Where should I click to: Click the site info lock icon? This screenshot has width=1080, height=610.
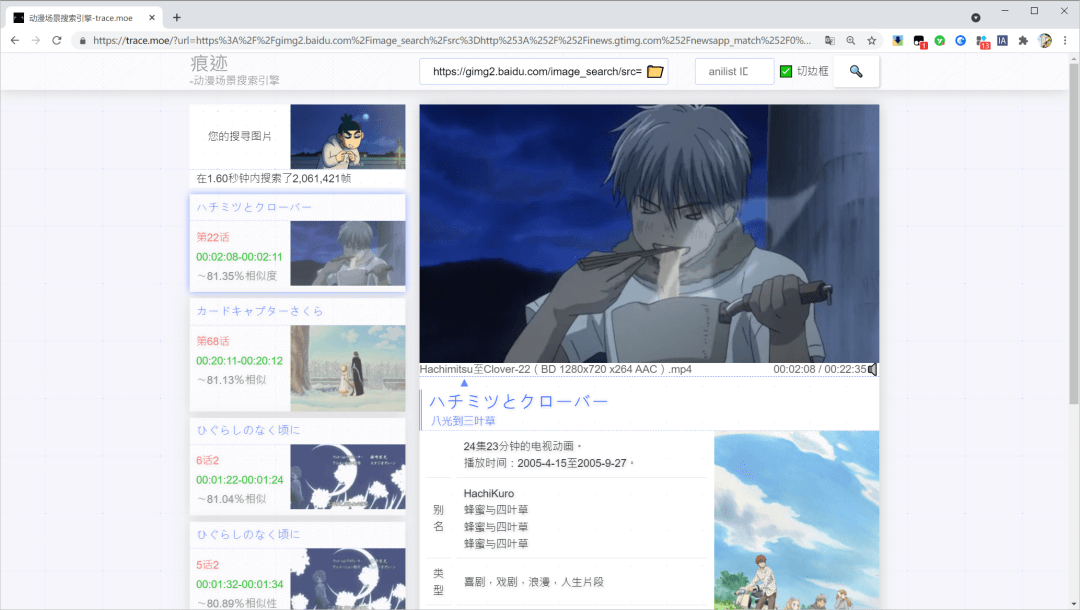[83, 41]
